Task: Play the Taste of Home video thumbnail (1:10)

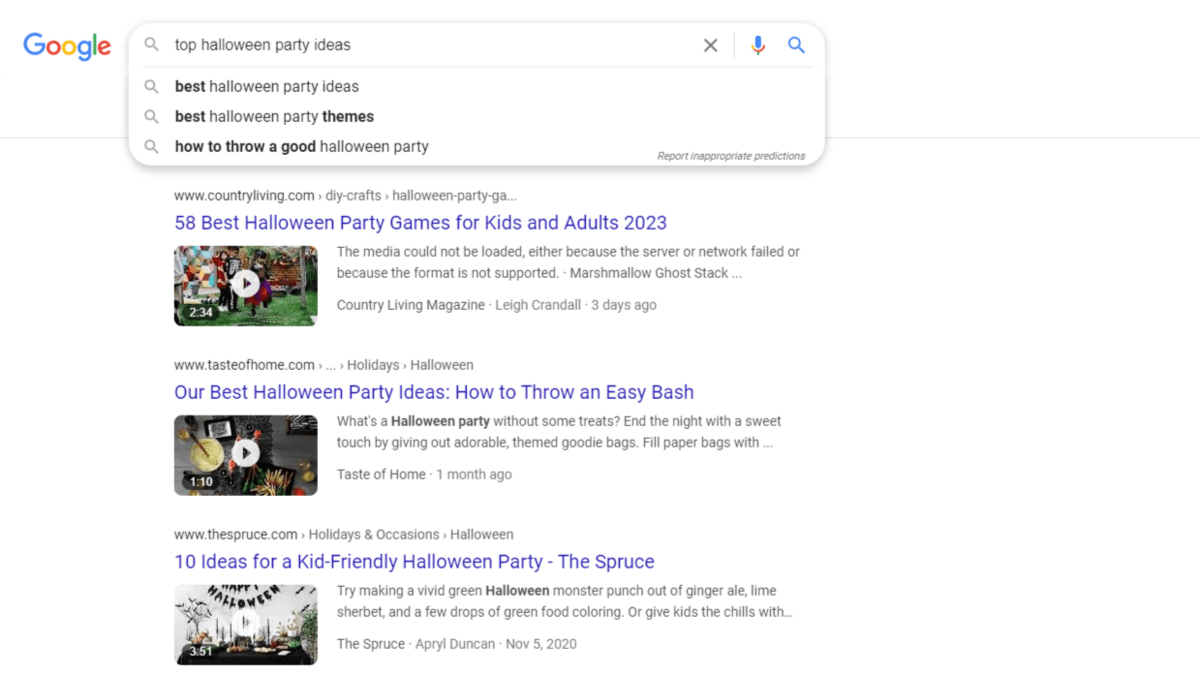Action: [245, 455]
